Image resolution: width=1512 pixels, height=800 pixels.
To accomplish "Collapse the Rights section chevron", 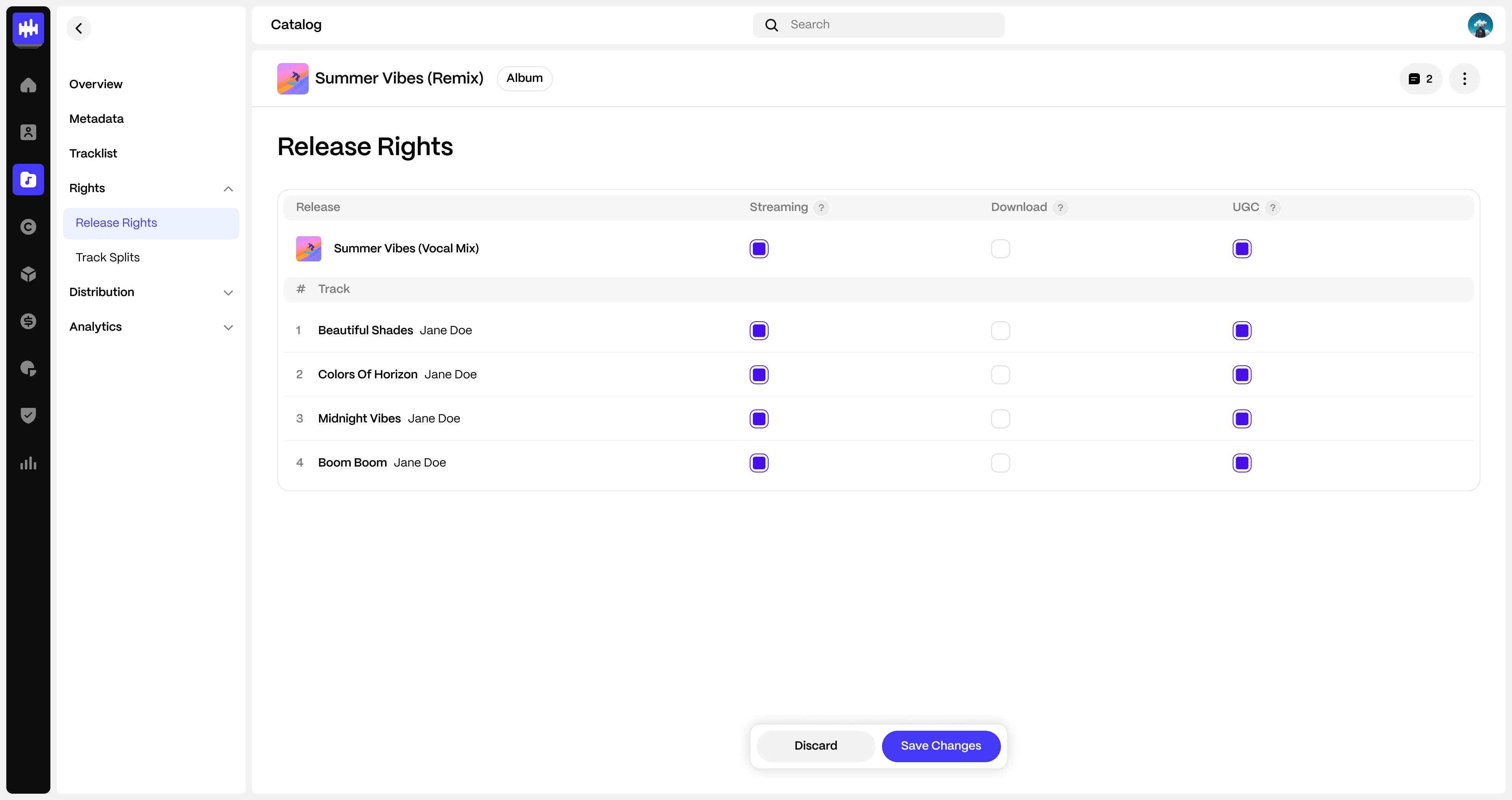I will (x=228, y=189).
